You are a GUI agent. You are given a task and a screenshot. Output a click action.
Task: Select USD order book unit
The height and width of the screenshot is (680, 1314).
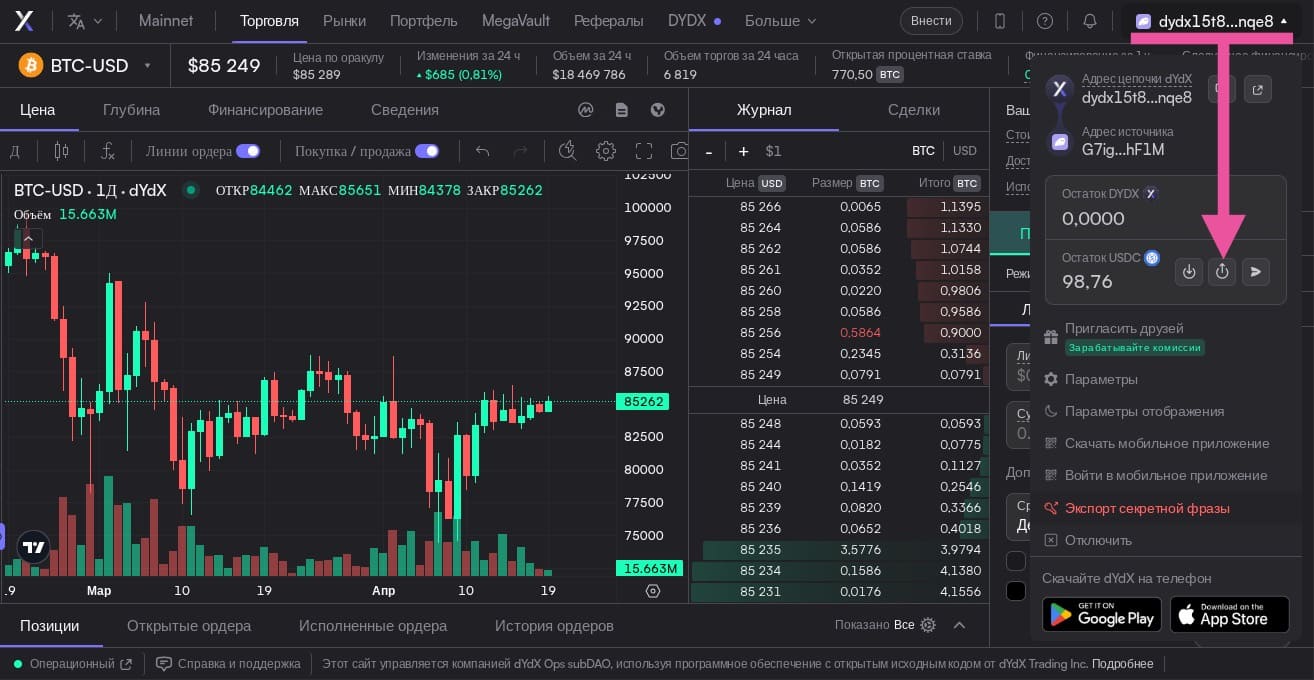(x=965, y=151)
